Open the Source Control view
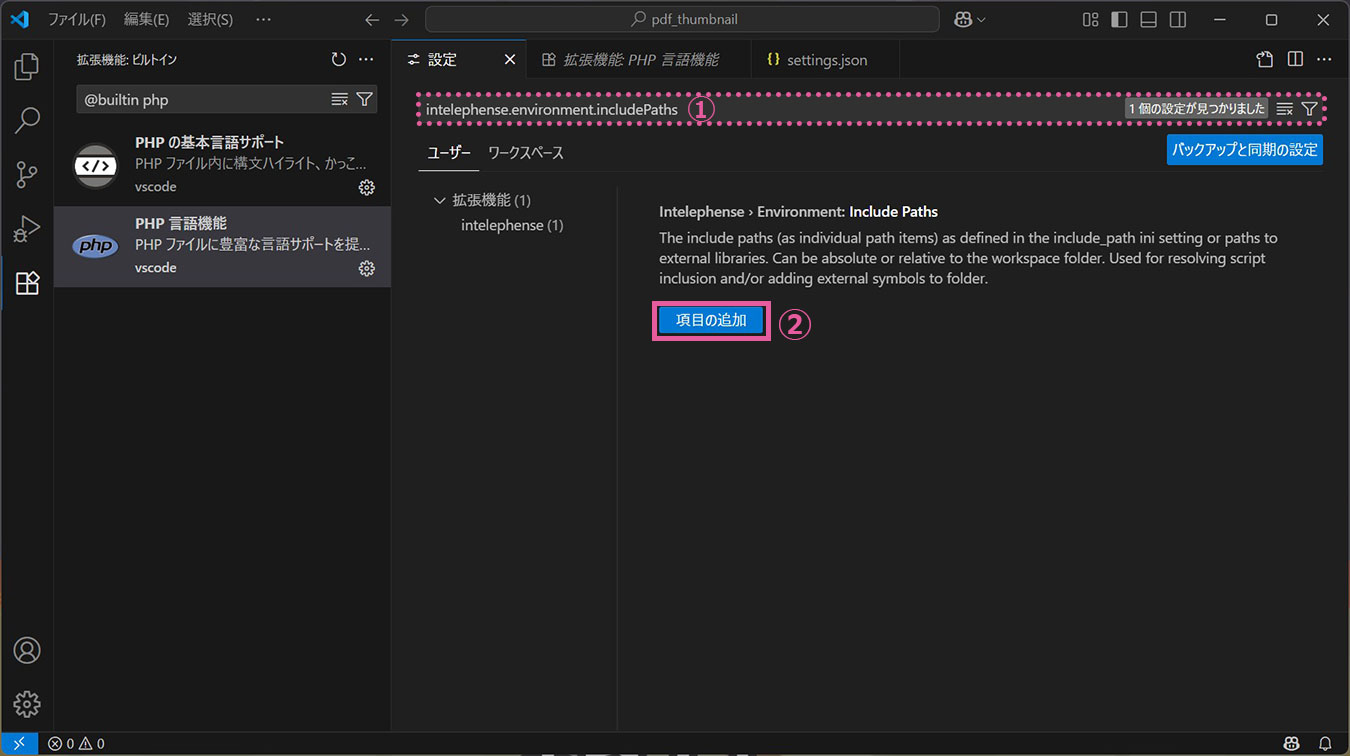1350x756 pixels. pyautogui.click(x=27, y=175)
